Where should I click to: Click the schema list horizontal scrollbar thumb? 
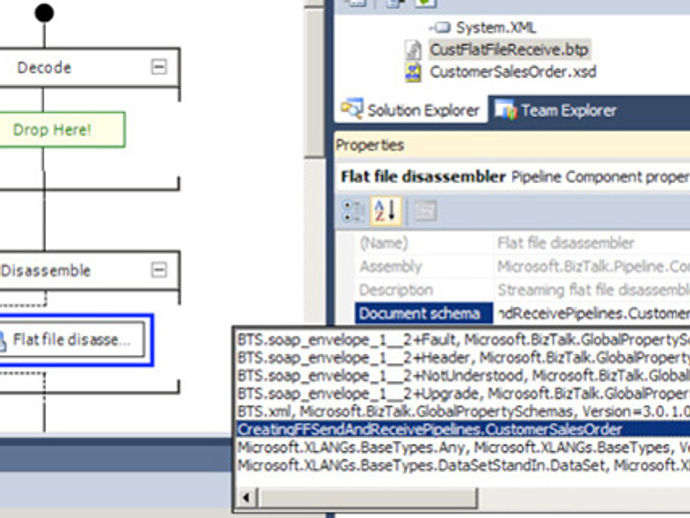click(367, 498)
